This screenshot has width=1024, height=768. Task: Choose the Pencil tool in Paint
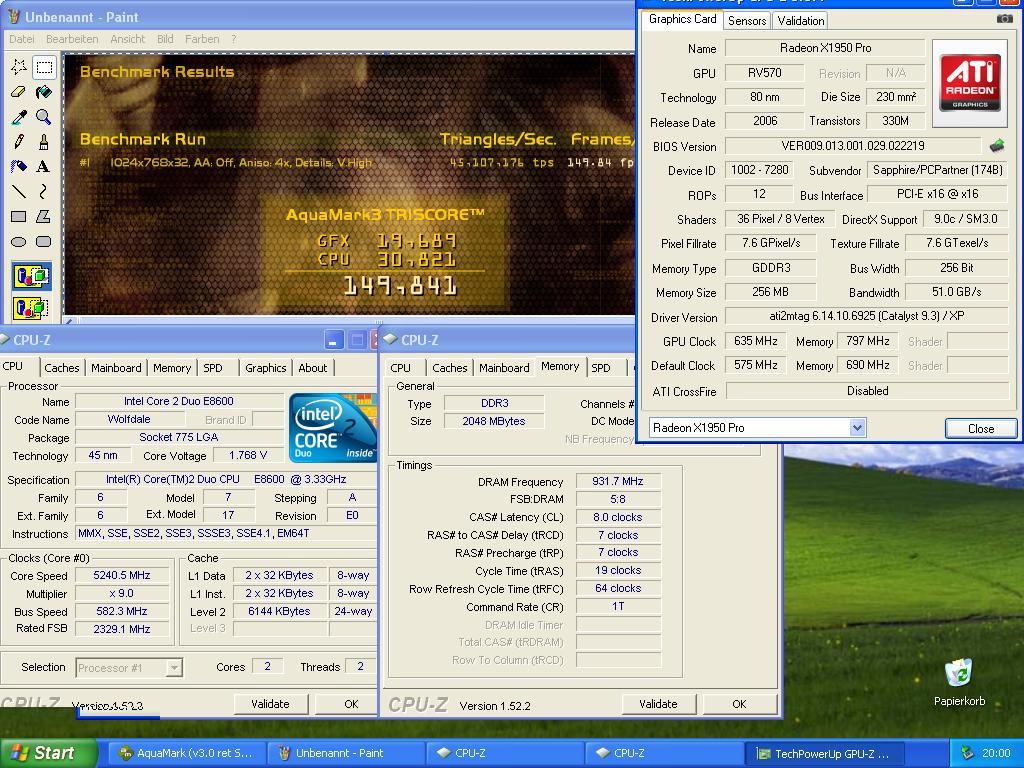coord(19,142)
